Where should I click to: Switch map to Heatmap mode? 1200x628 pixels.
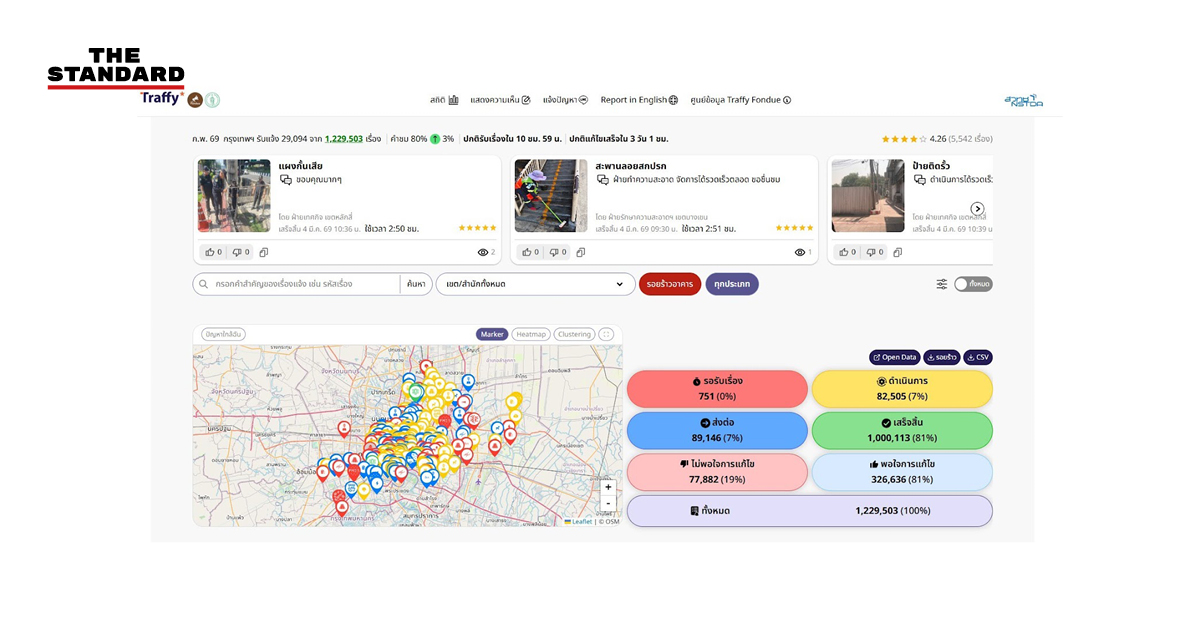(x=531, y=334)
